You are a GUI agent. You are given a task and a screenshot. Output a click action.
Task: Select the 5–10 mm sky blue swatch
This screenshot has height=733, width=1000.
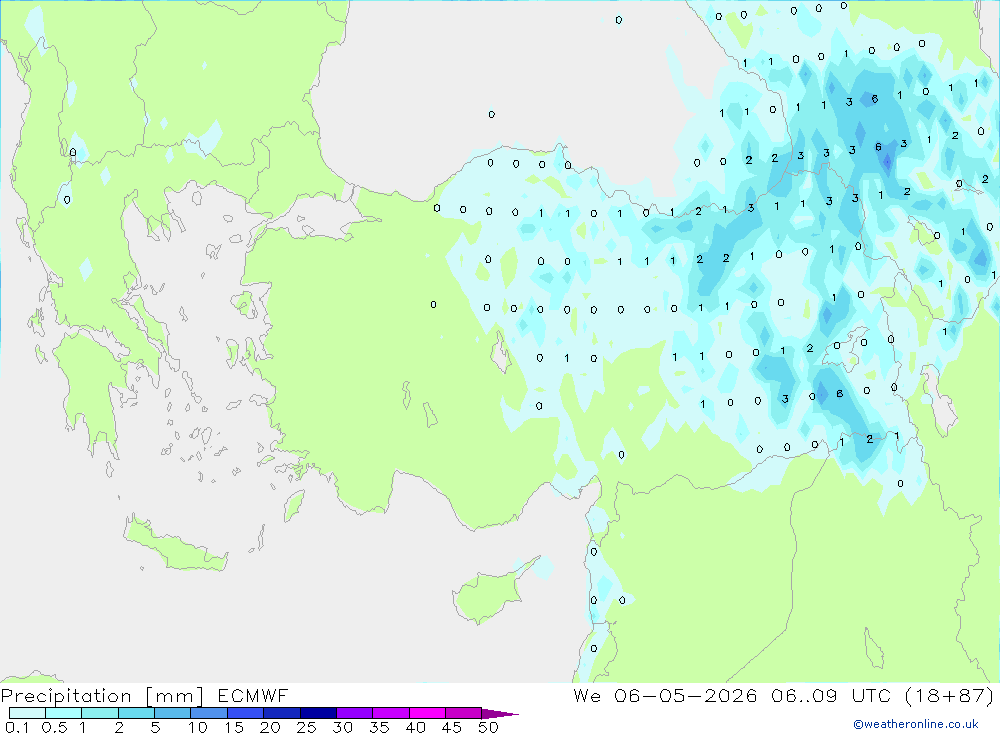tap(173, 713)
